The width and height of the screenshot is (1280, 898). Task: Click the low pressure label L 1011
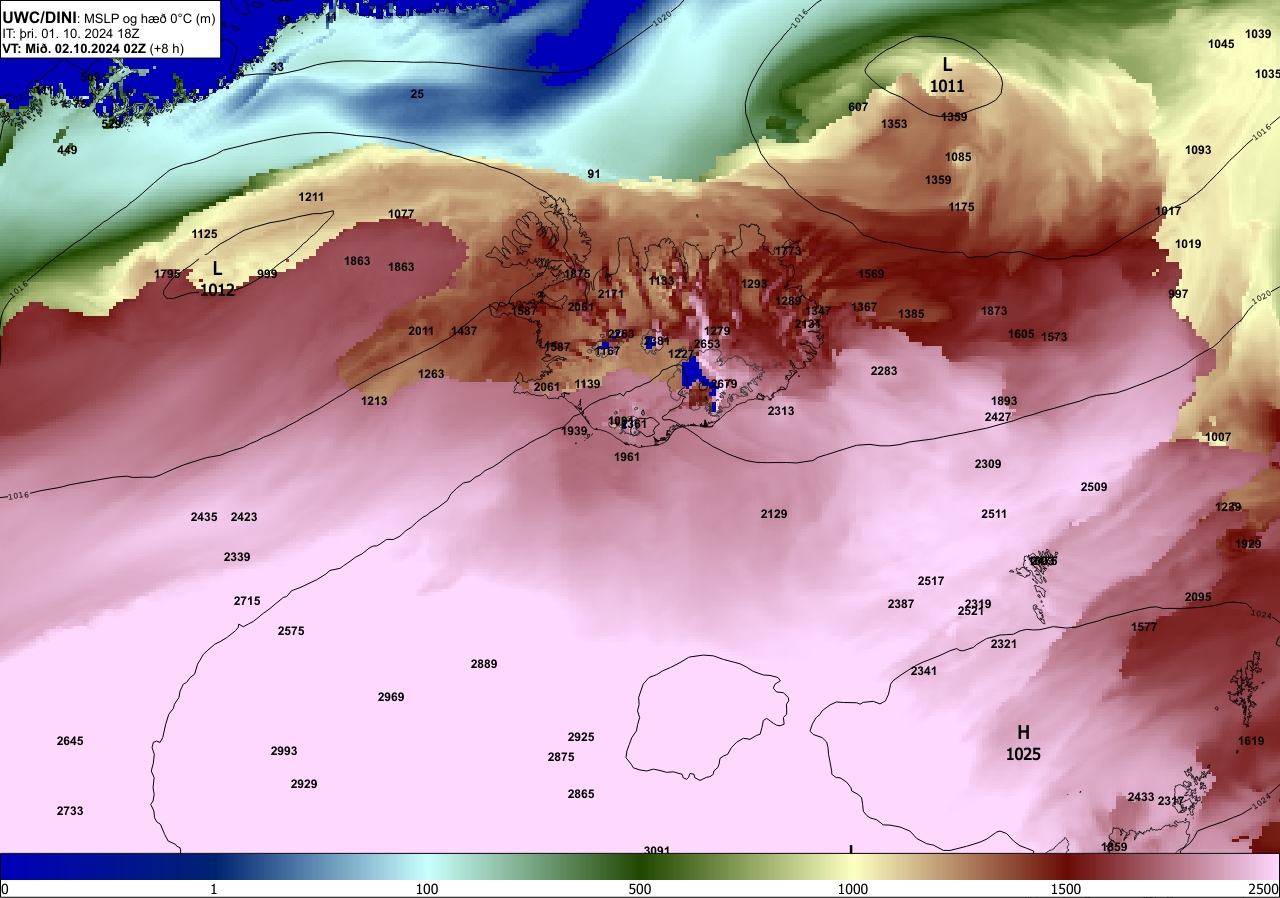click(947, 78)
